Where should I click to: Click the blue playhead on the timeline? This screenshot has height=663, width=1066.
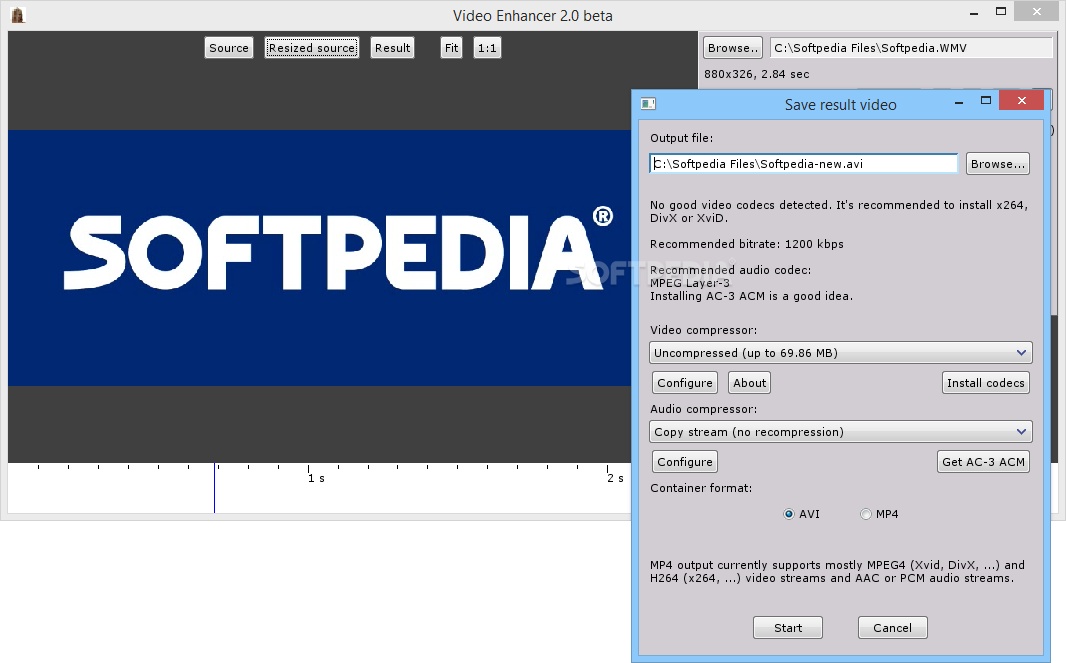(x=214, y=488)
